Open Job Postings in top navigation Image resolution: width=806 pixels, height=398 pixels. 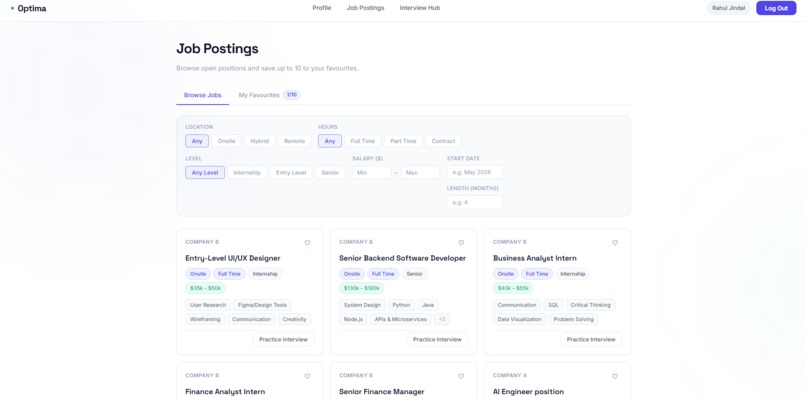(x=365, y=8)
